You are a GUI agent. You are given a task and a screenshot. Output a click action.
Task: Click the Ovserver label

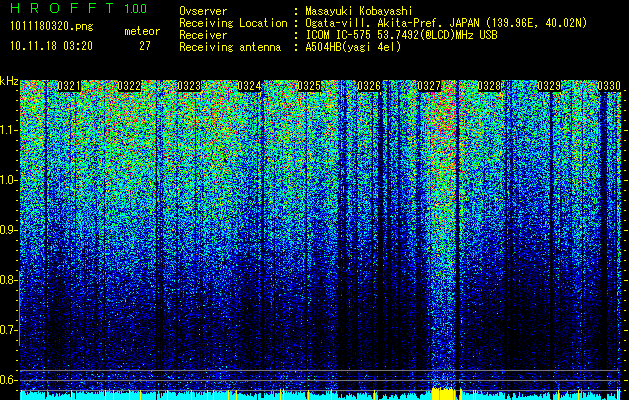pos(203,11)
